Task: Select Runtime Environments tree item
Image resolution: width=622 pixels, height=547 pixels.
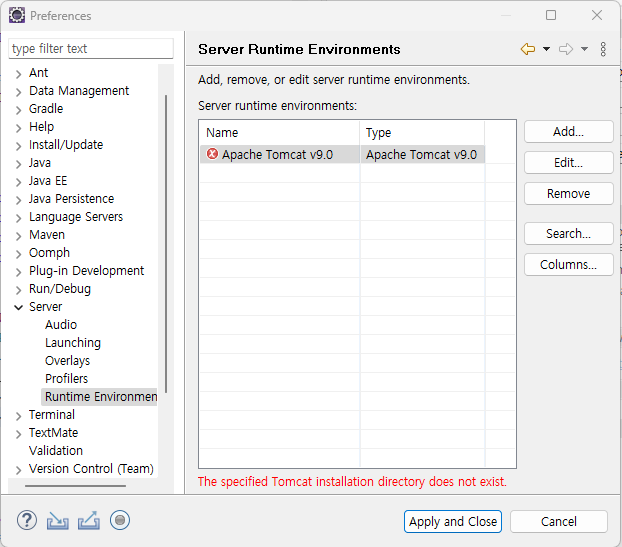Action: pos(99,397)
